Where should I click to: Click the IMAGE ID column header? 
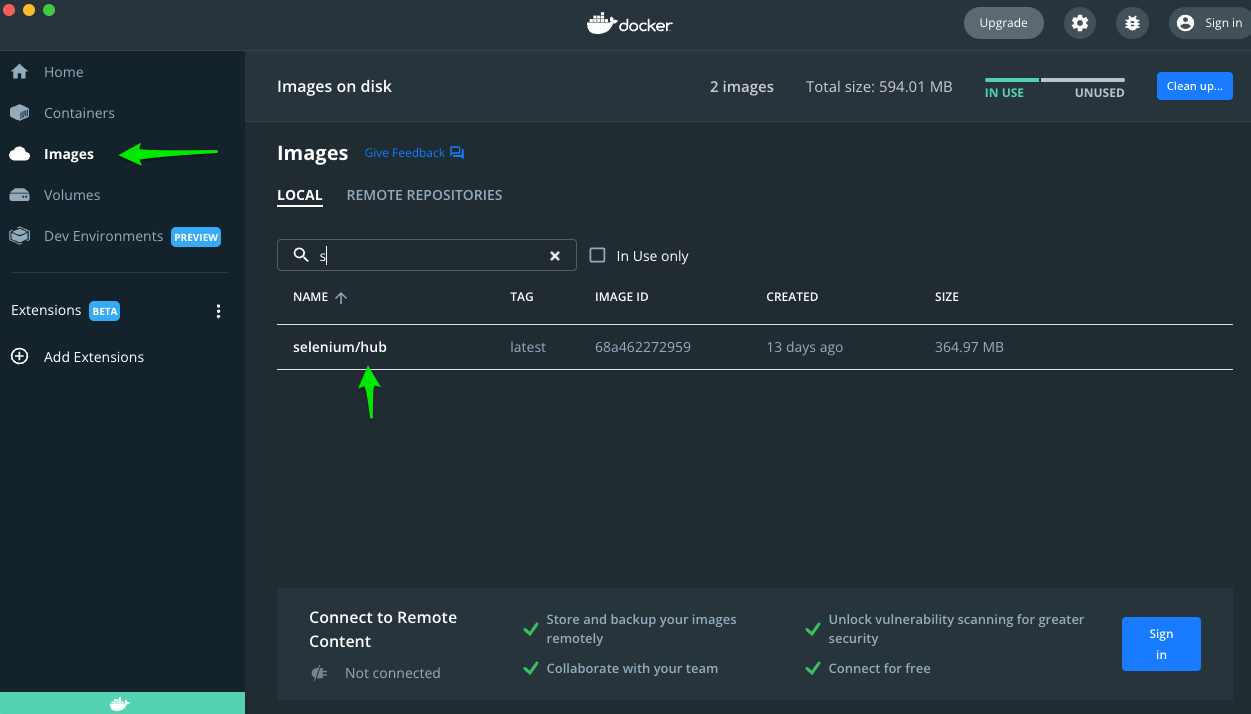click(622, 297)
